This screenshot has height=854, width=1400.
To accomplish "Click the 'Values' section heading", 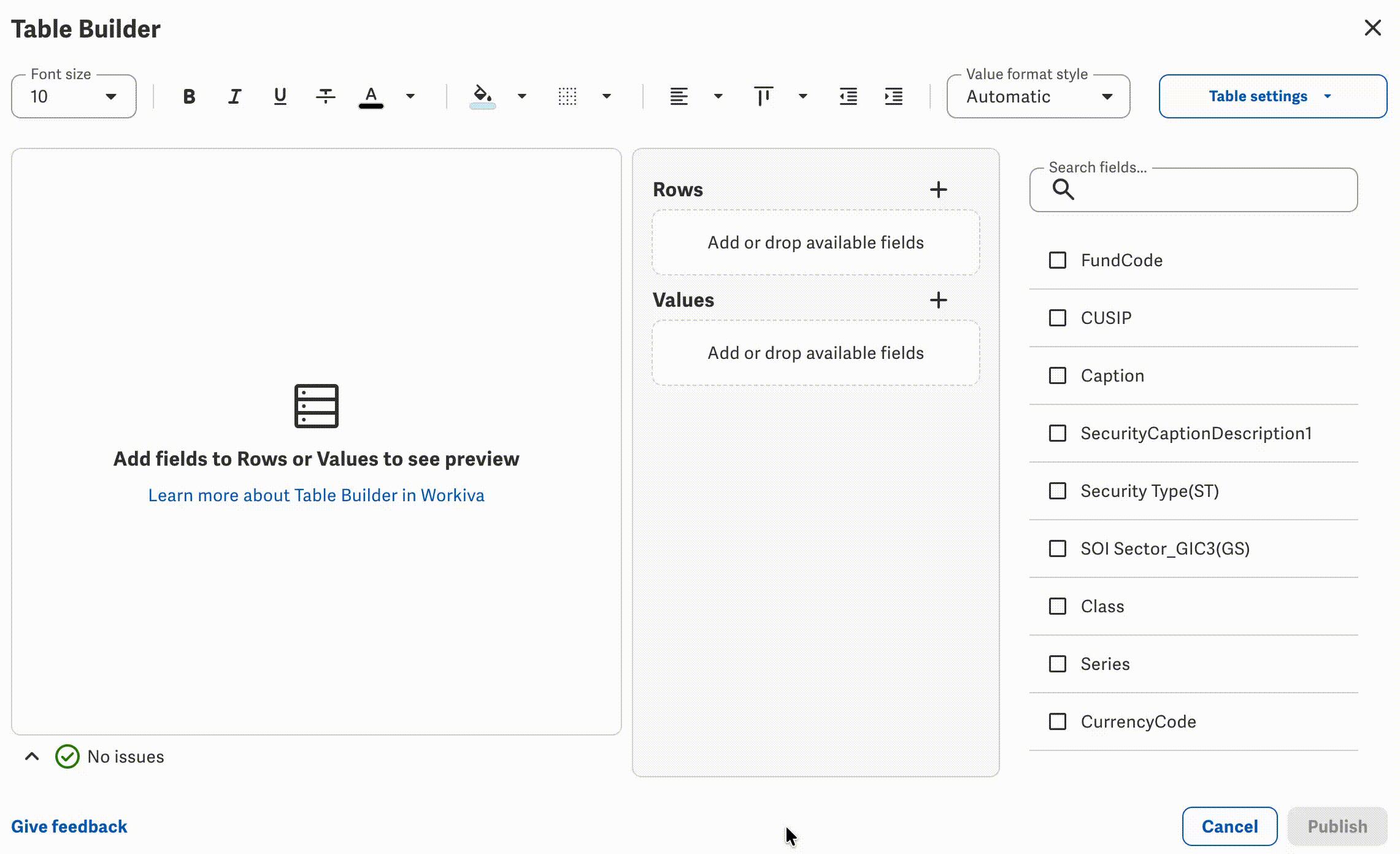I will [x=683, y=300].
